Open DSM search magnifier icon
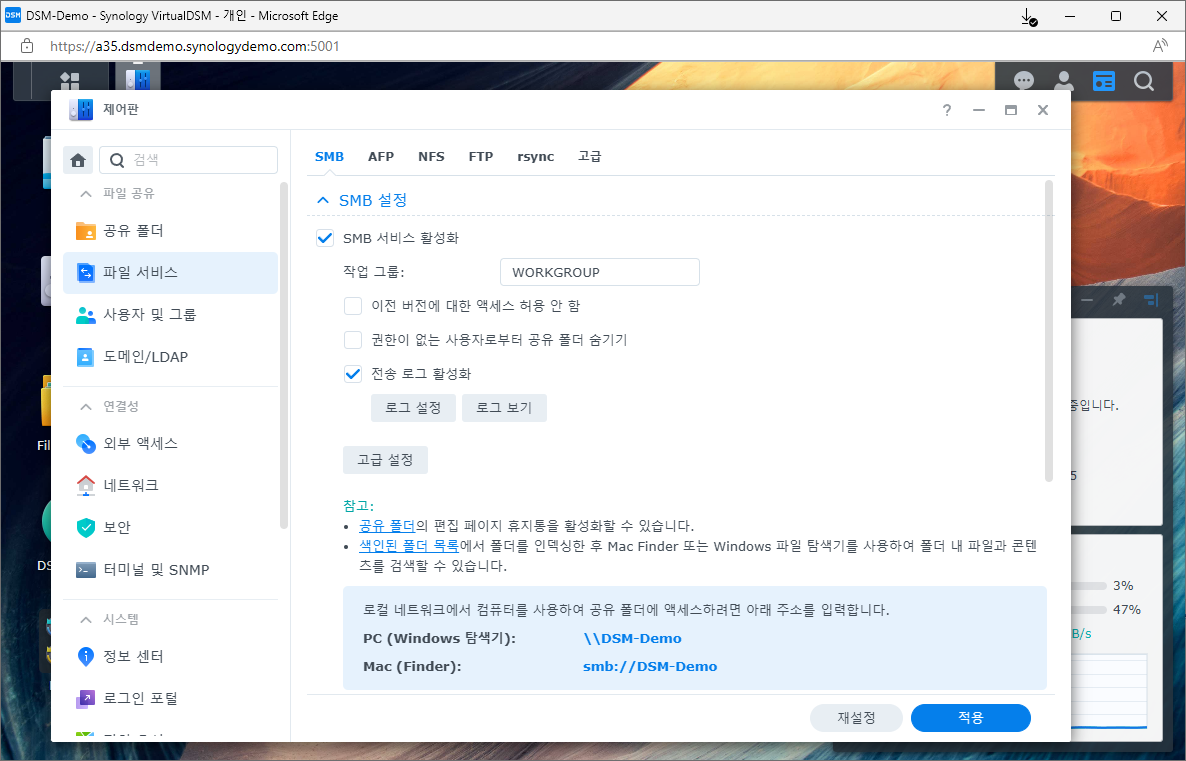Viewport: 1186px width, 761px height. coord(1144,80)
